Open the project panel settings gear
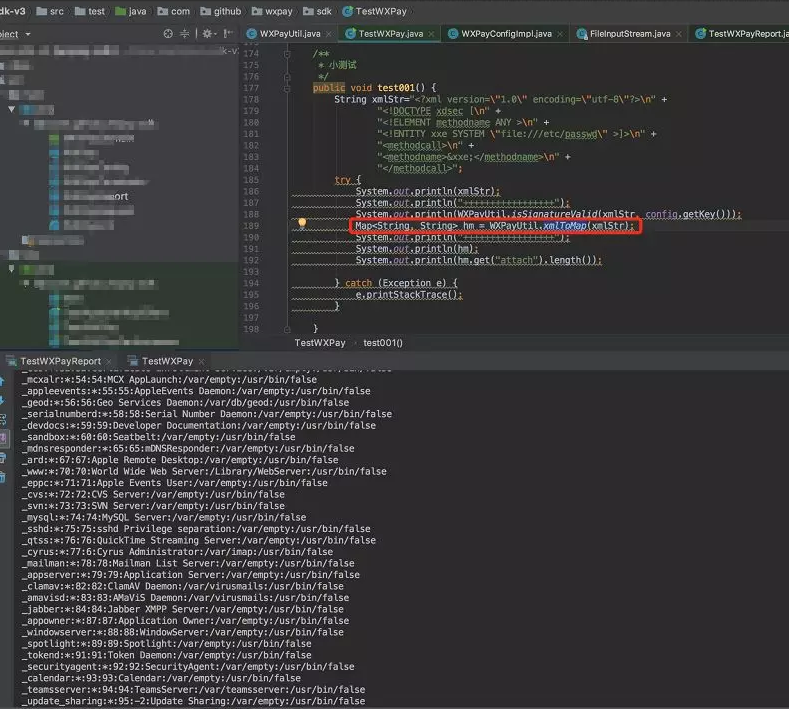Image resolution: width=789 pixels, height=709 pixels. (208, 34)
